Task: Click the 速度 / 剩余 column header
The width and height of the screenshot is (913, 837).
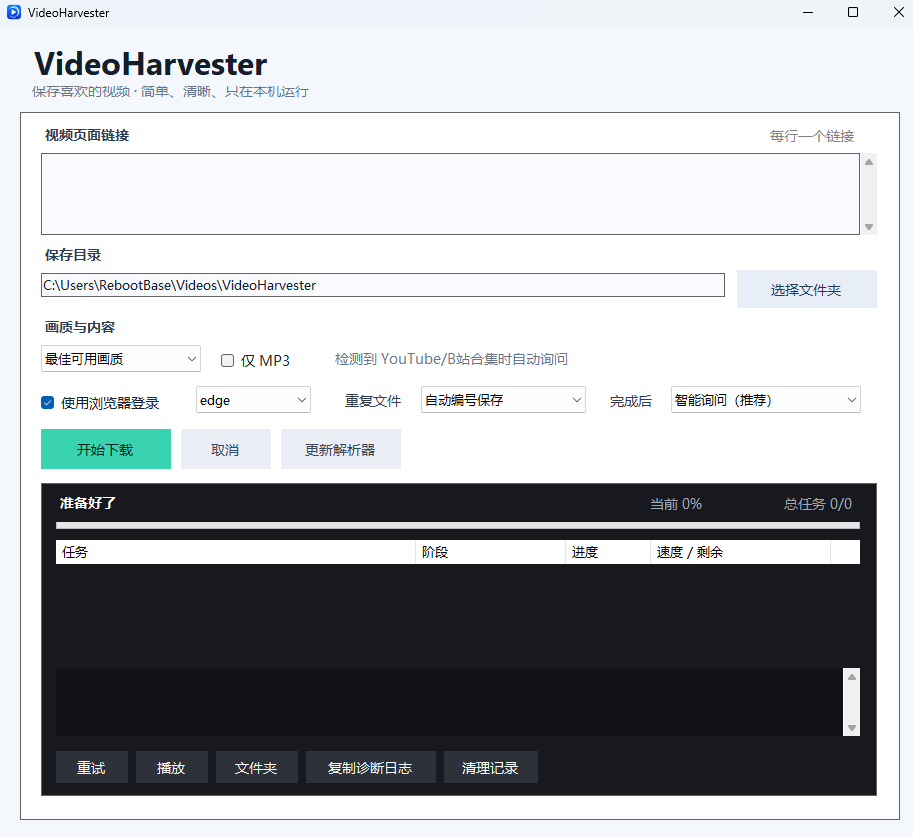Action: point(740,552)
